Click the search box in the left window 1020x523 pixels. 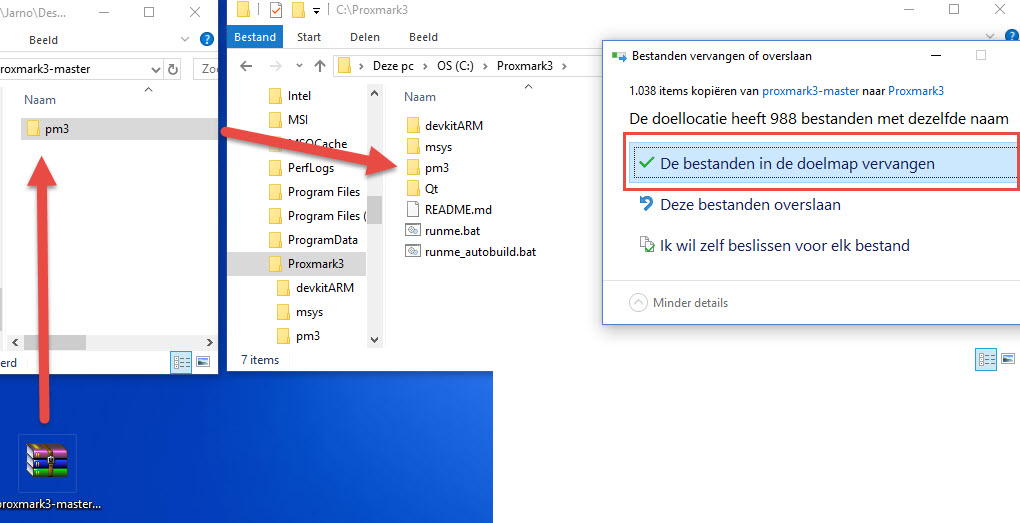coord(206,69)
